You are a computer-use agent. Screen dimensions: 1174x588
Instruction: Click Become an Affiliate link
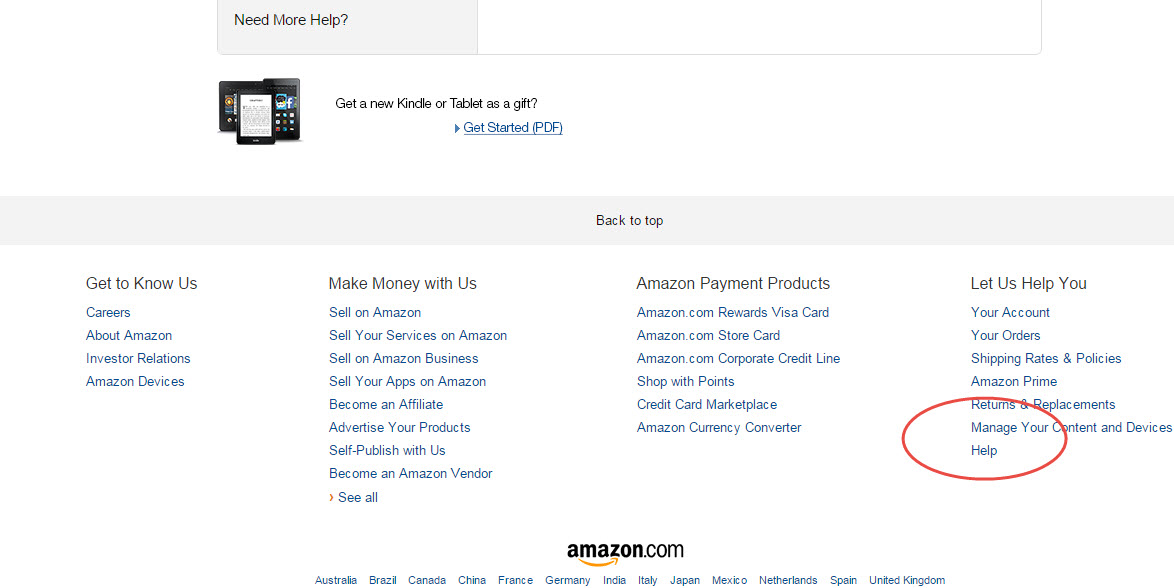click(x=385, y=404)
